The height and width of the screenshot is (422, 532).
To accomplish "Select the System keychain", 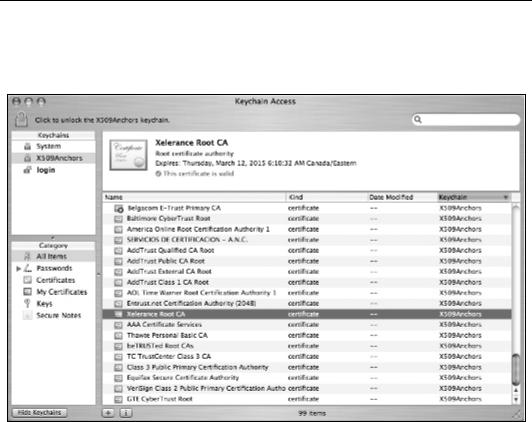I will [x=53, y=146].
